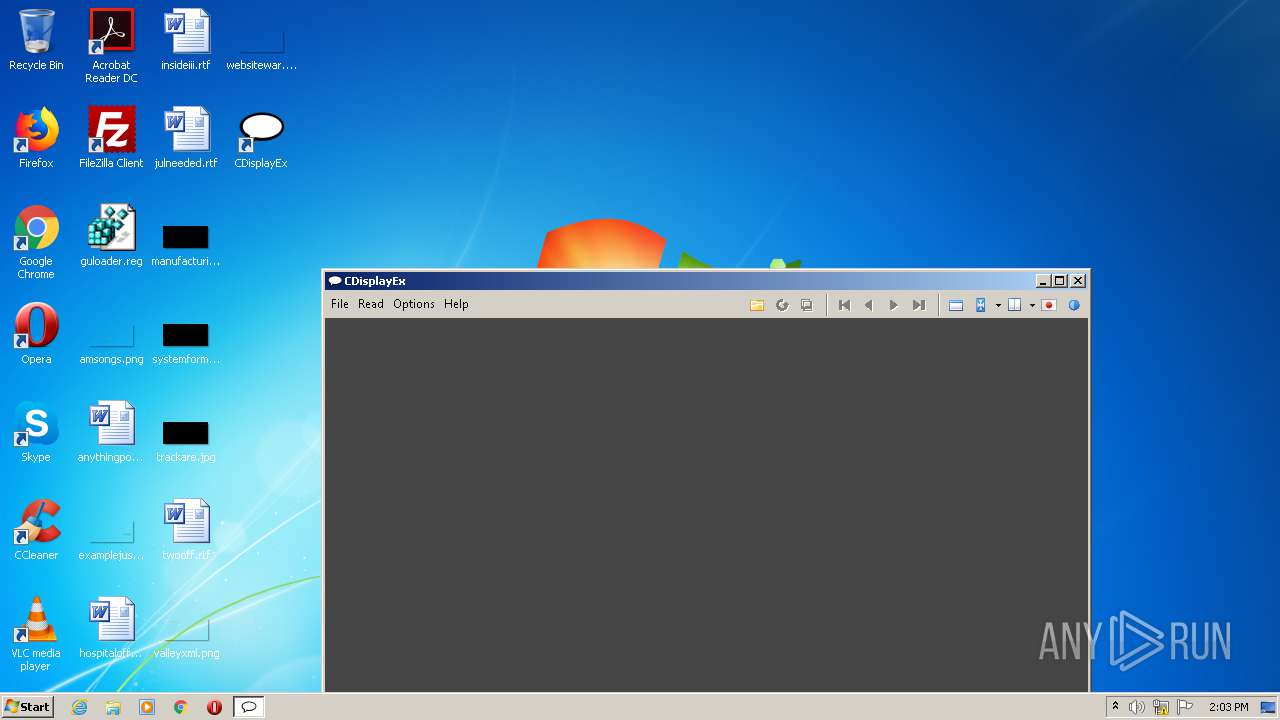
Task: Click the rotate/refresh toolbar icon
Action: coord(782,305)
